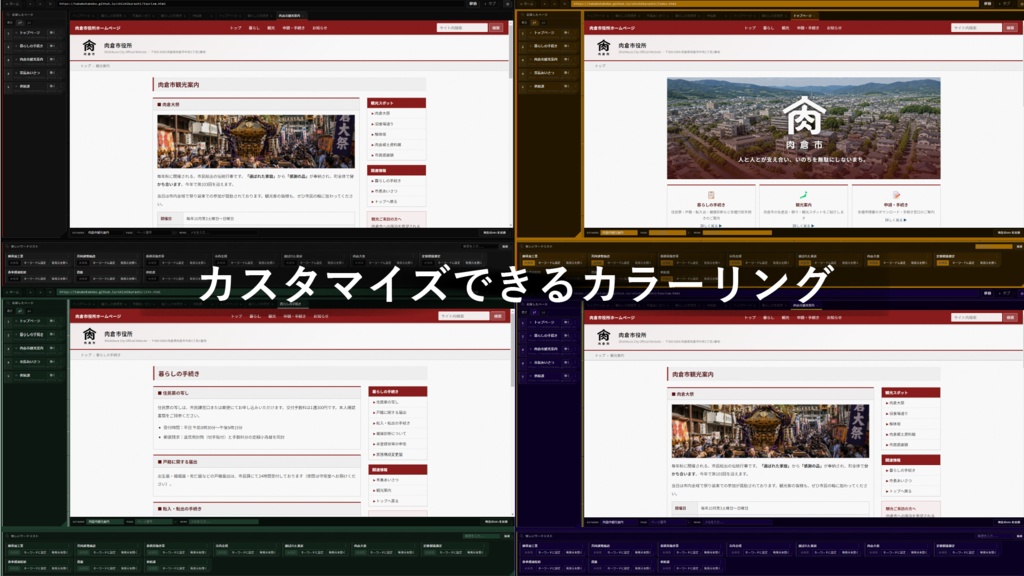The width and height of the screenshot is (1024, 576).
Task: Click the red 検索 button in the orange window
Action: [x=1010, y=28]
